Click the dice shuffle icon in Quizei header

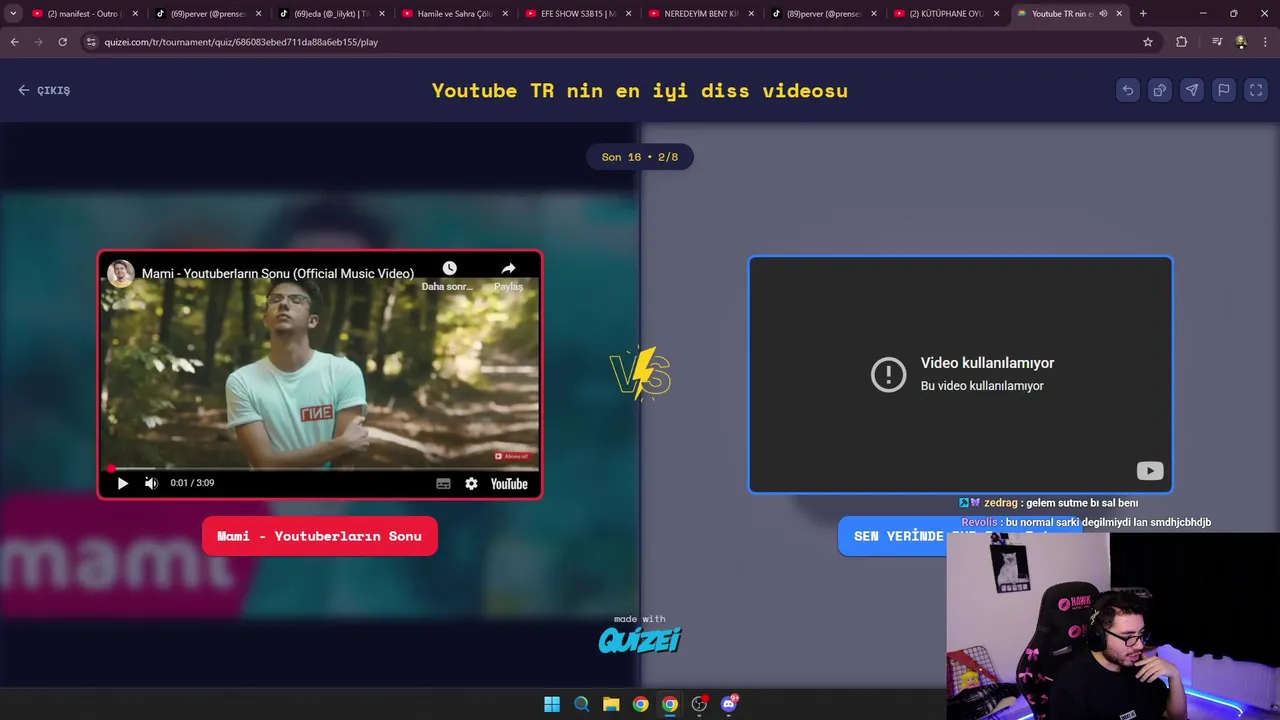pos(1160,90)
